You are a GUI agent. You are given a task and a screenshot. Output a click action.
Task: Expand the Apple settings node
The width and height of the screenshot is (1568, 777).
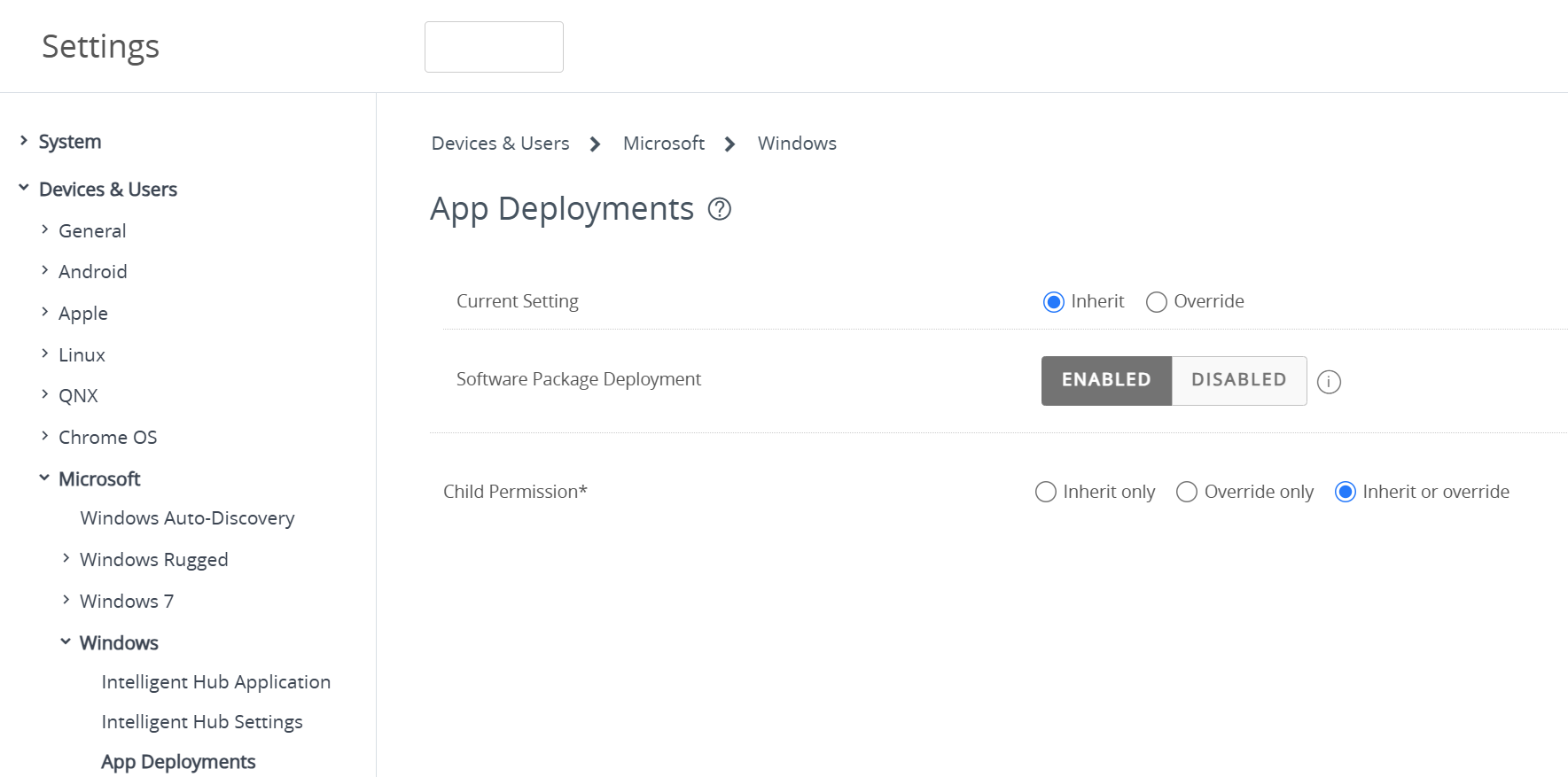coord(44,312)
